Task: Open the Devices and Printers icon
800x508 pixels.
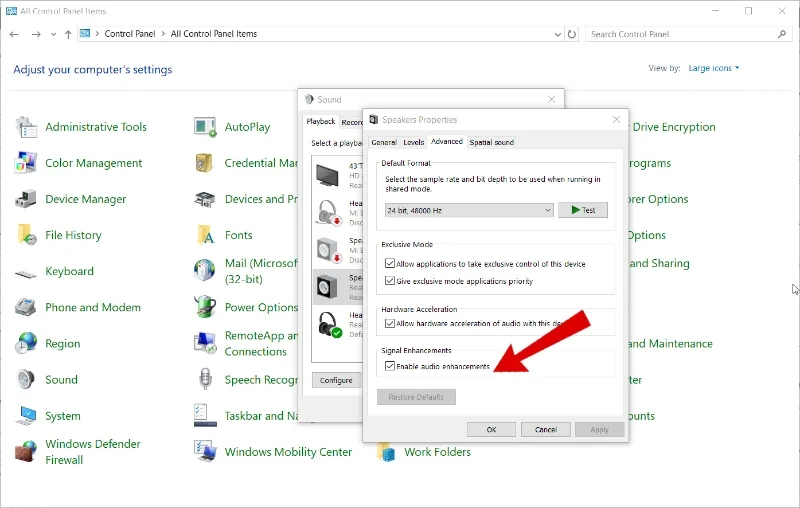Action: point(205,199)
